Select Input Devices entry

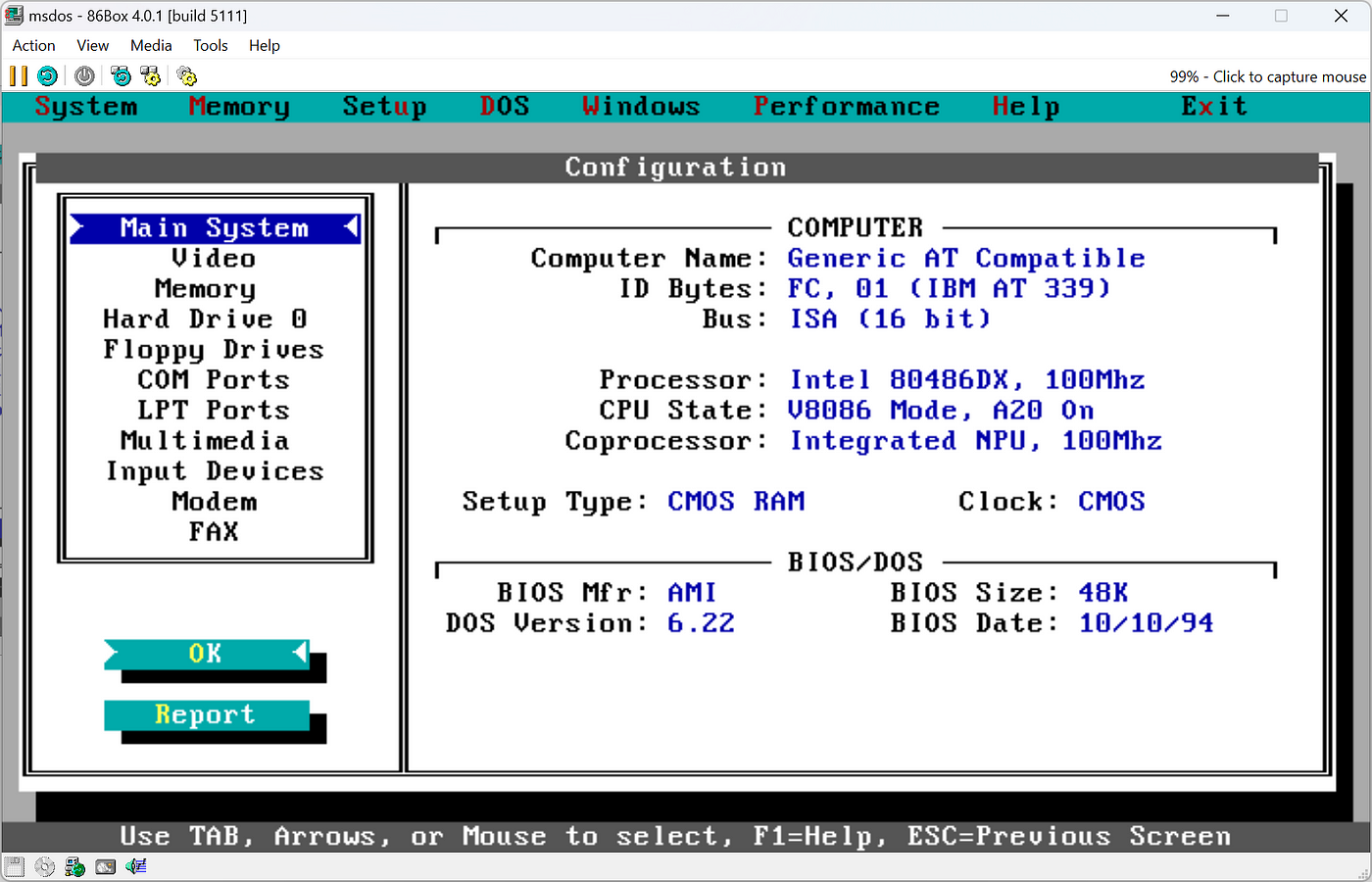pyautogui.click(x=215, y=470)
